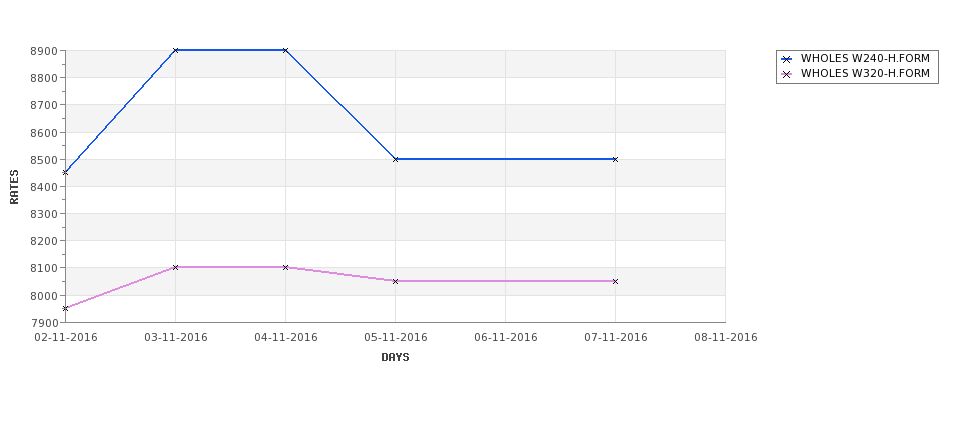
Task: Select WHOLES W320-H.FORM legend entry
Action: [856, 74]
